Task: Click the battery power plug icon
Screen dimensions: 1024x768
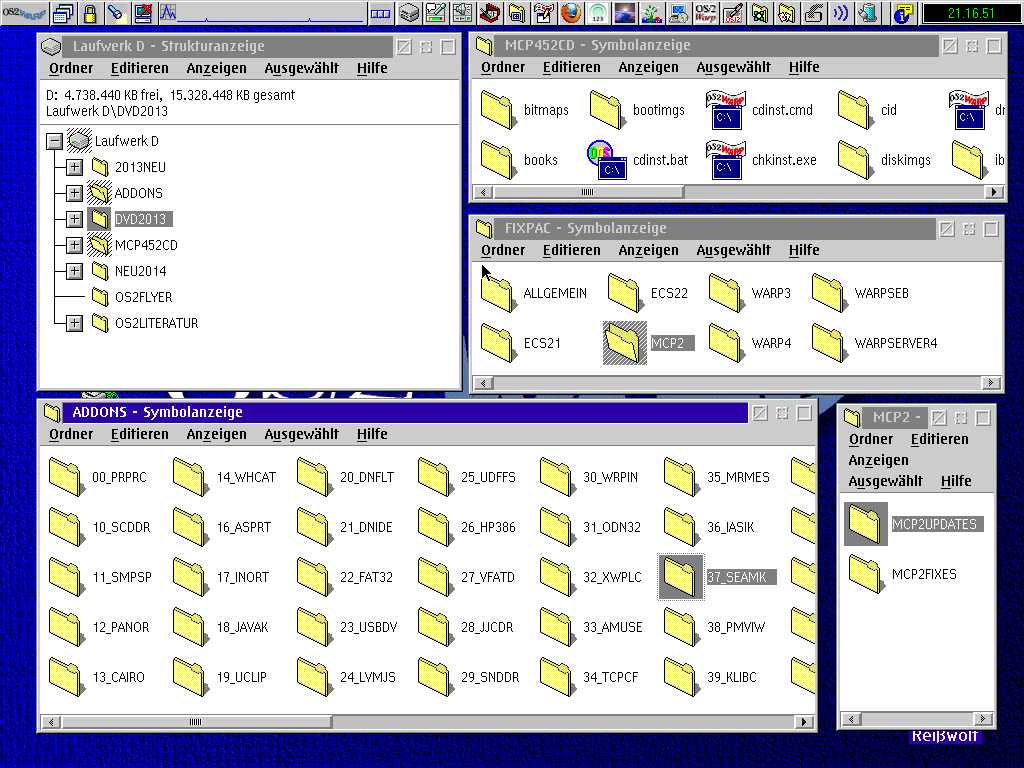Action: click(x=867, y=13)
